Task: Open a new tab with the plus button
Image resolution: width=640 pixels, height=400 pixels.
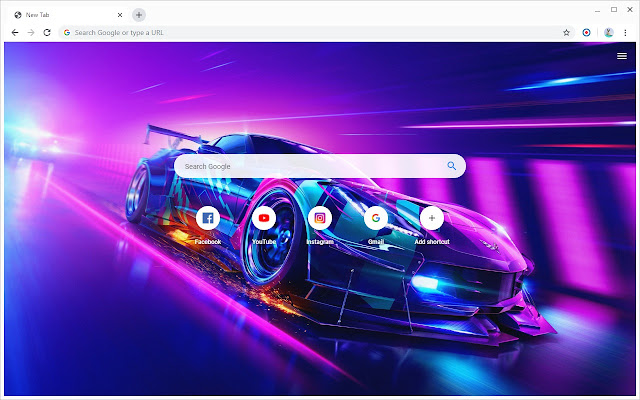Action: 139,15
